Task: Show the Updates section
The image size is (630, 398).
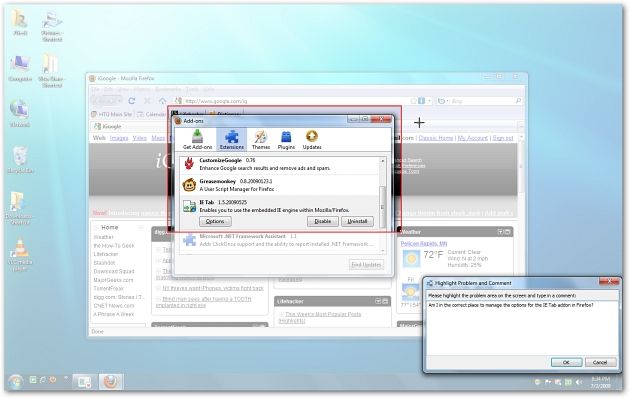Action: pos(312,139)
